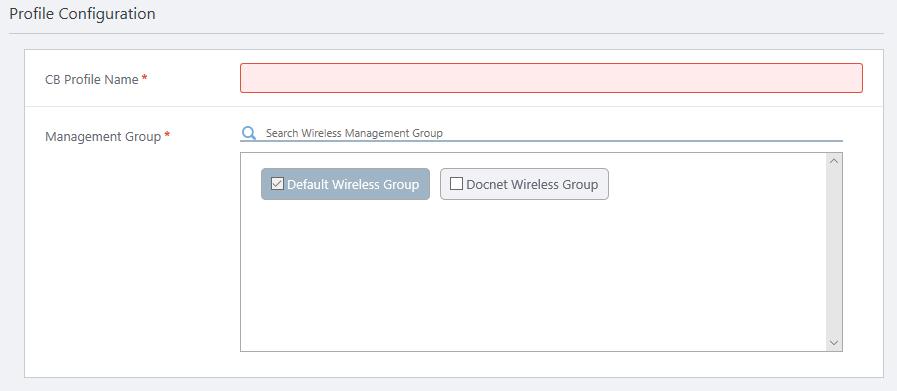
Task: Click the search magnifier icon
Action: coord(248,133)
